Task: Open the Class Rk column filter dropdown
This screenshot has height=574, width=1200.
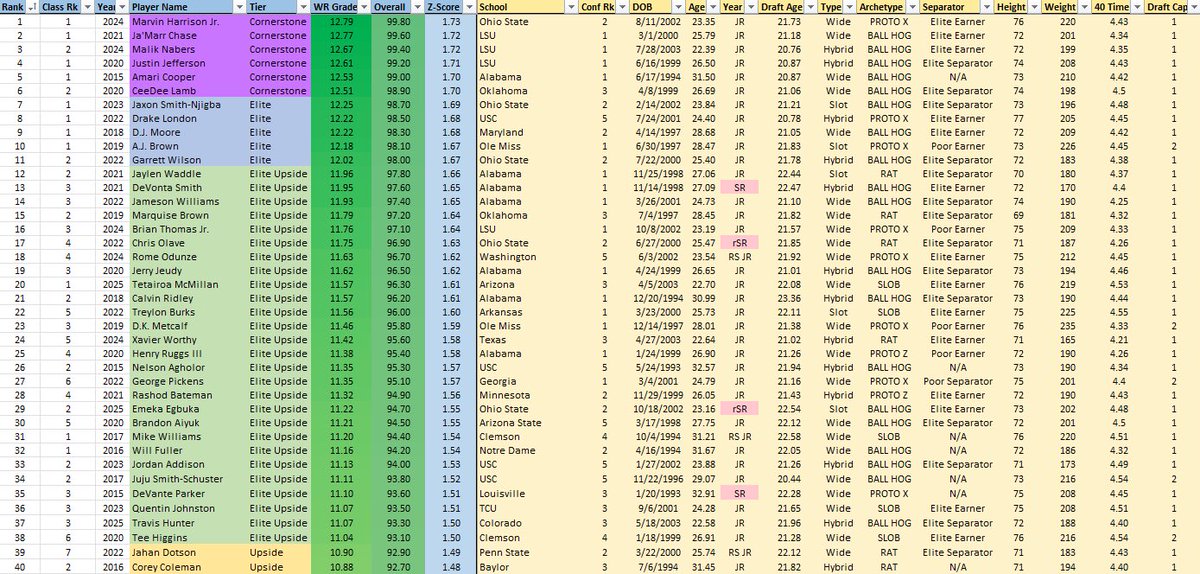Action: 87,6
